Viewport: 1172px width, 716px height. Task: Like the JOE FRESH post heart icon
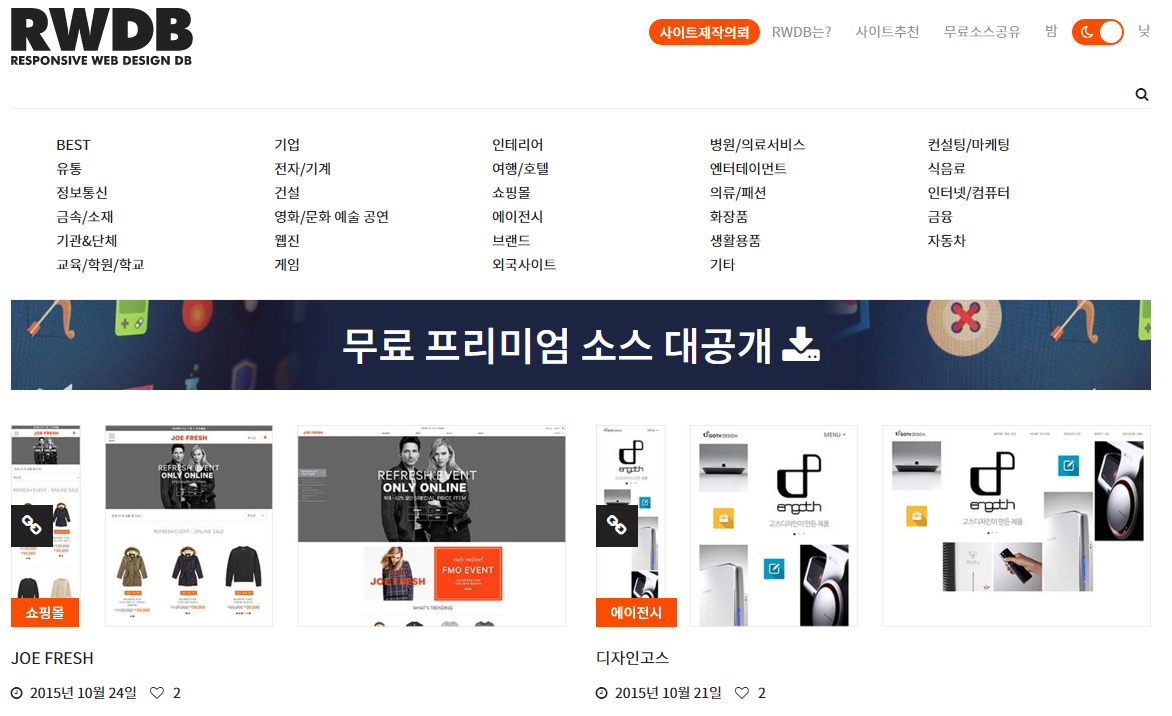click(x=157, y=693)
